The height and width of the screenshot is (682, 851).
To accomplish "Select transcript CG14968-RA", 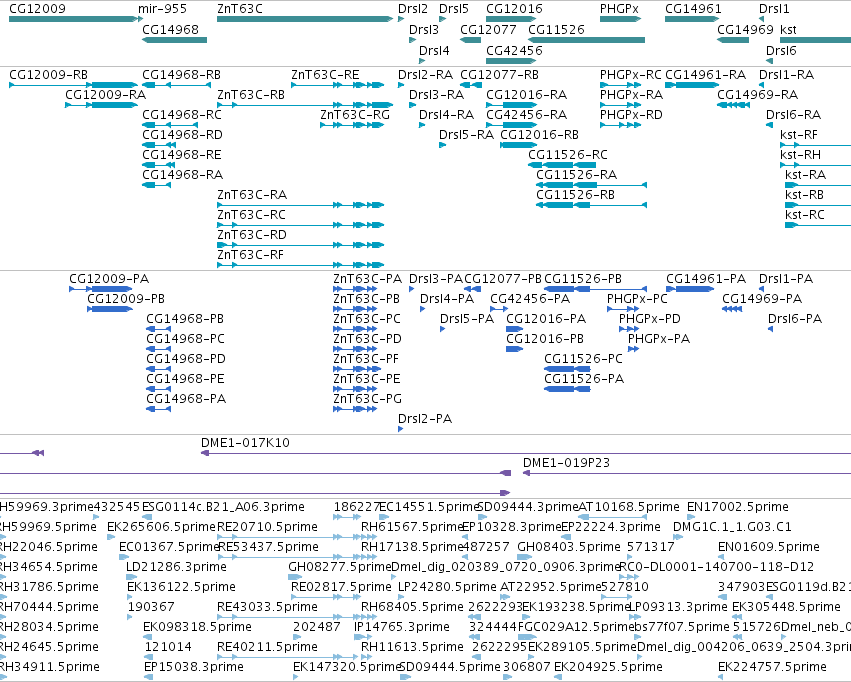I will 156,185.
